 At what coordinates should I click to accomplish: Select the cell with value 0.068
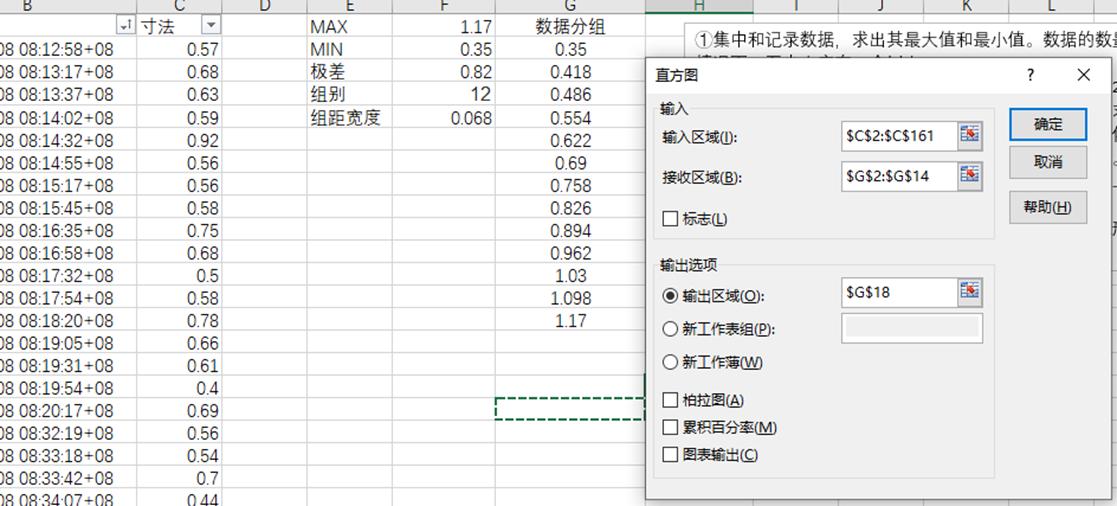pos(443,118)
